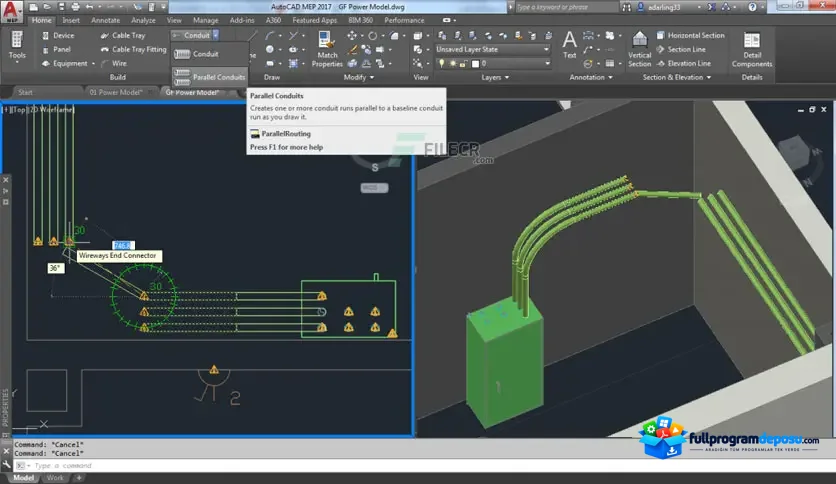
Task: Select the Horizontal Section tool
Action: click(690, 35)
